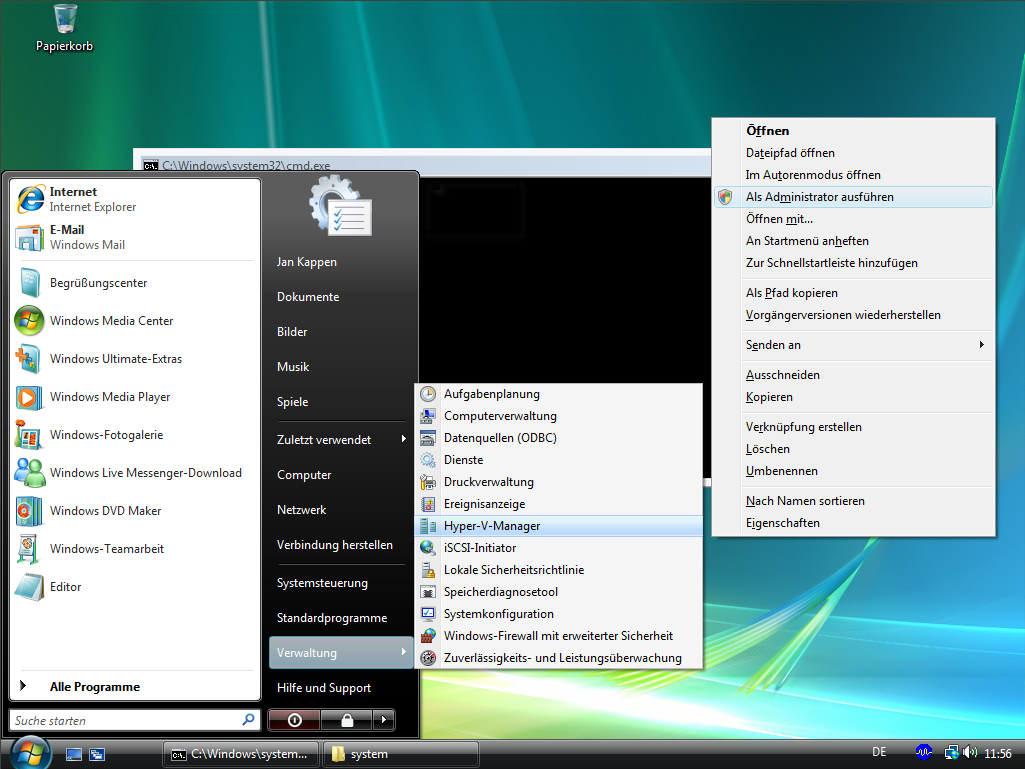Expand the Zuletzt verwendet submenu
This screenshot has width=1025, height=769.
click(x=341, y=439)
